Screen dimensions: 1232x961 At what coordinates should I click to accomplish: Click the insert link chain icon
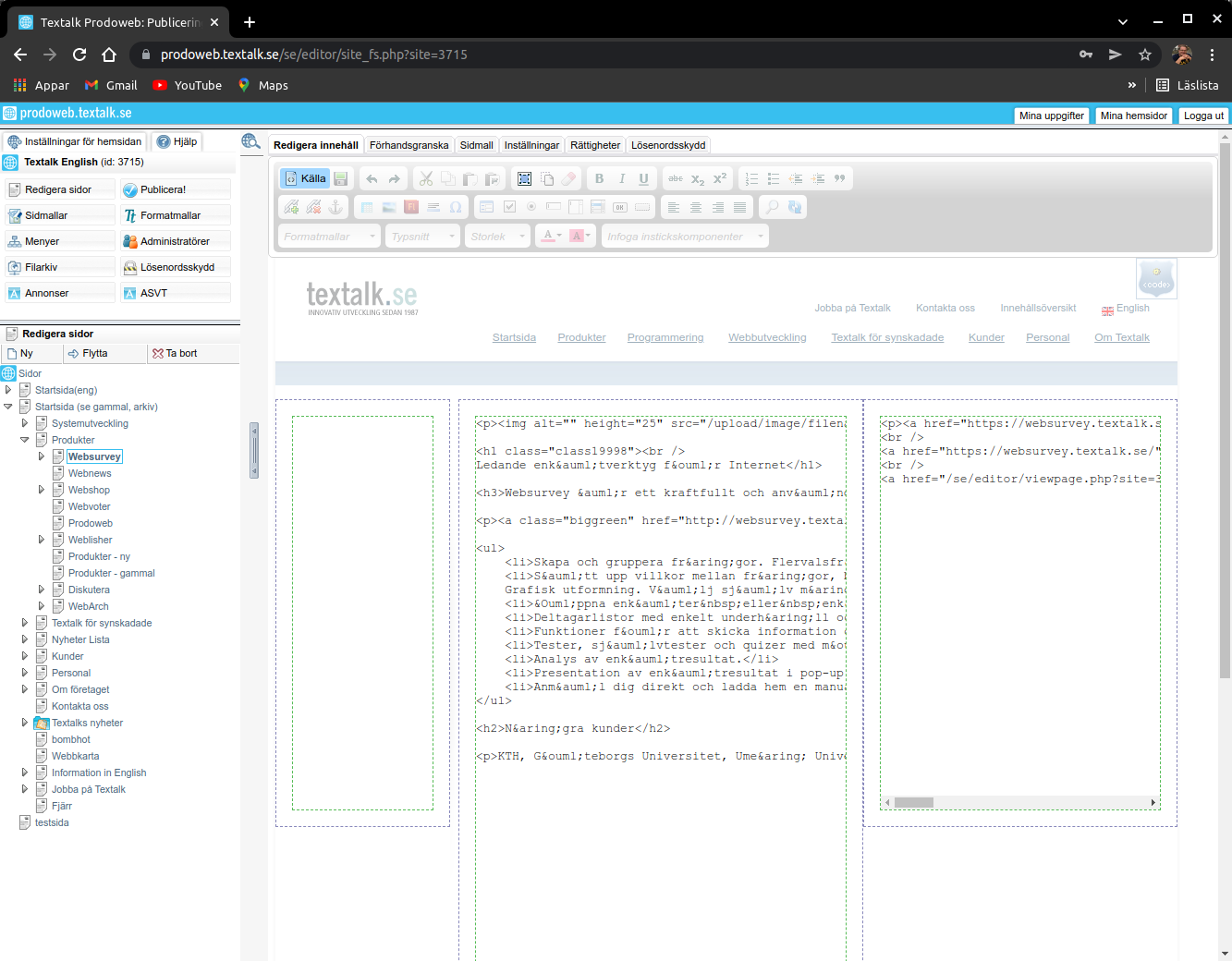[x=292, y=207]
